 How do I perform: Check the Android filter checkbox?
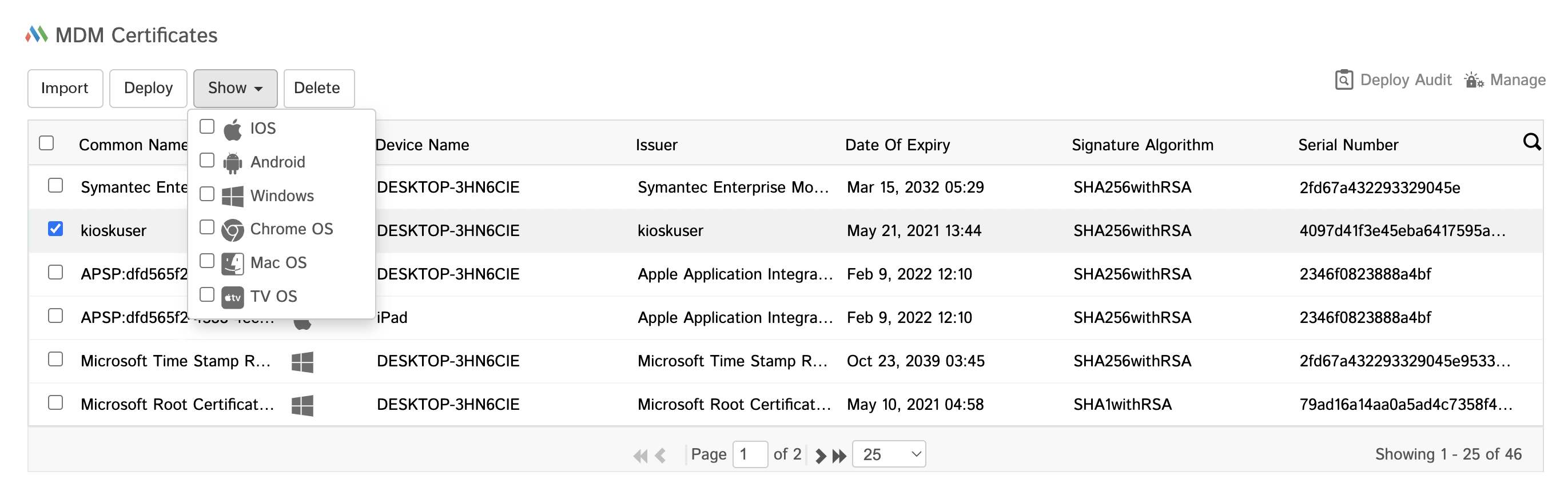207,161
